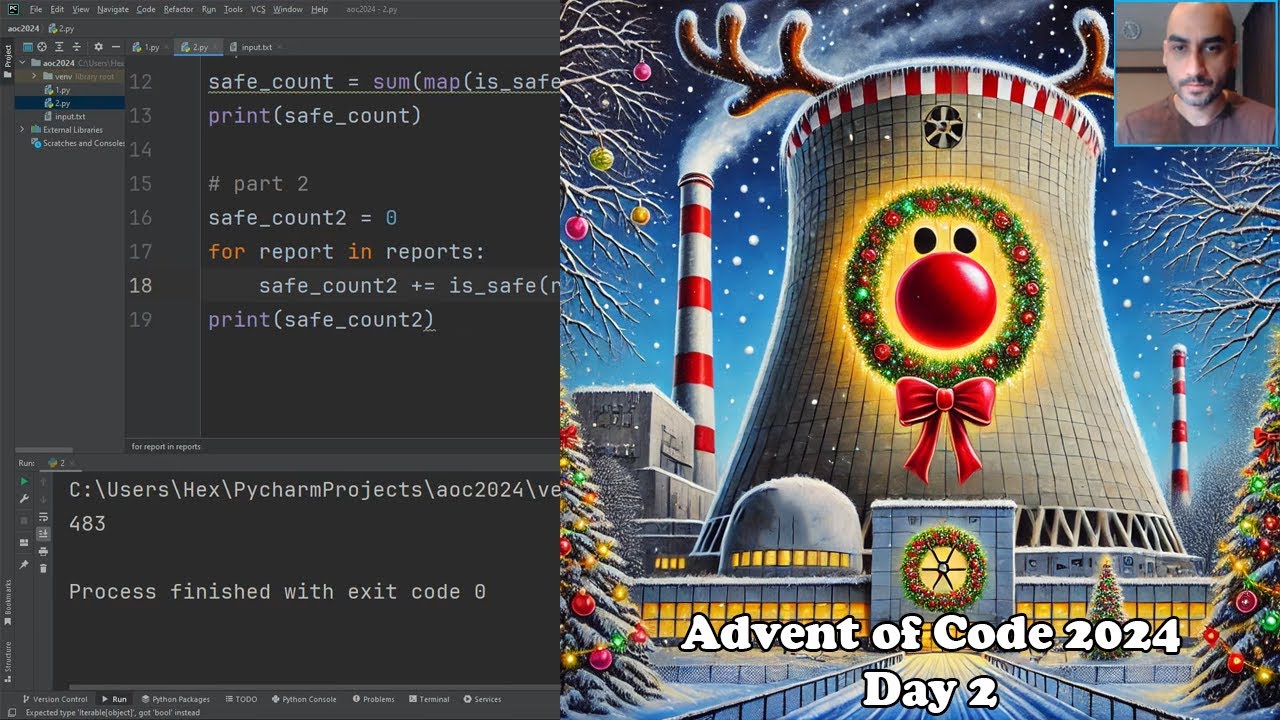Open the Tools menu

coord(233,9)
